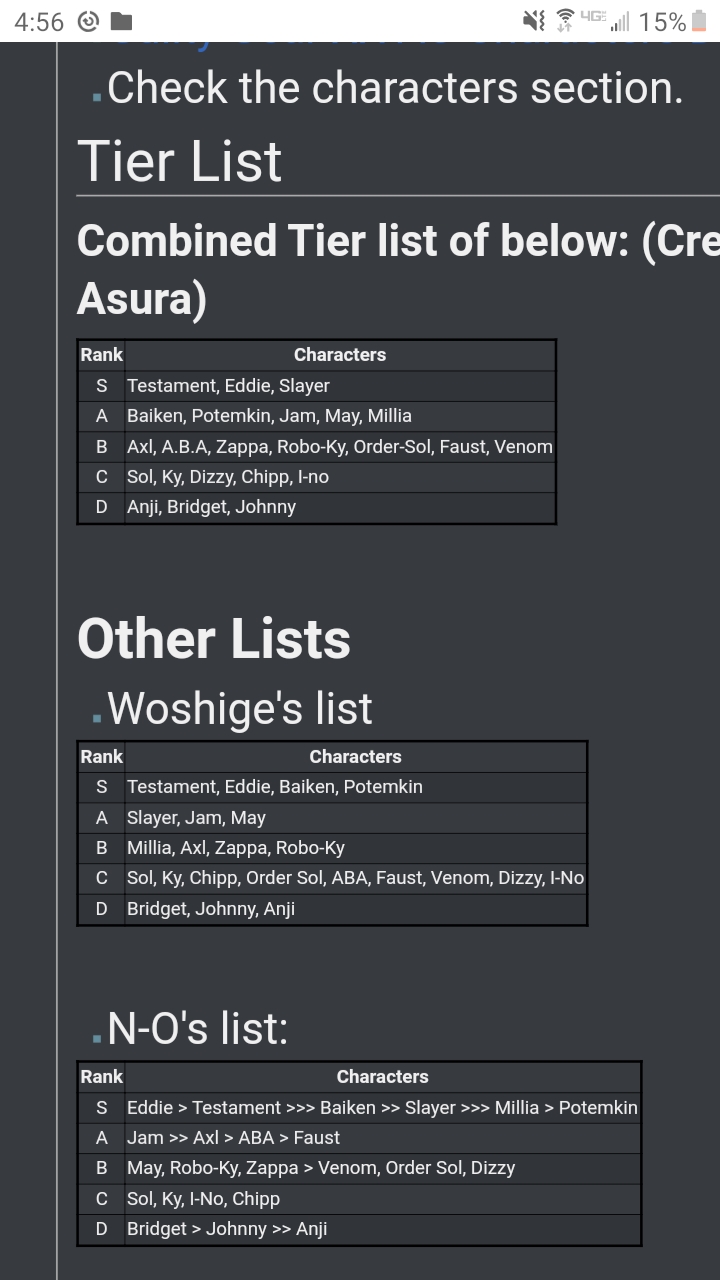Select N-O's 'Jam >> Axl > ABA > Faust' row
This screenshot has width=720, height=1280.
pos(359,1138)
